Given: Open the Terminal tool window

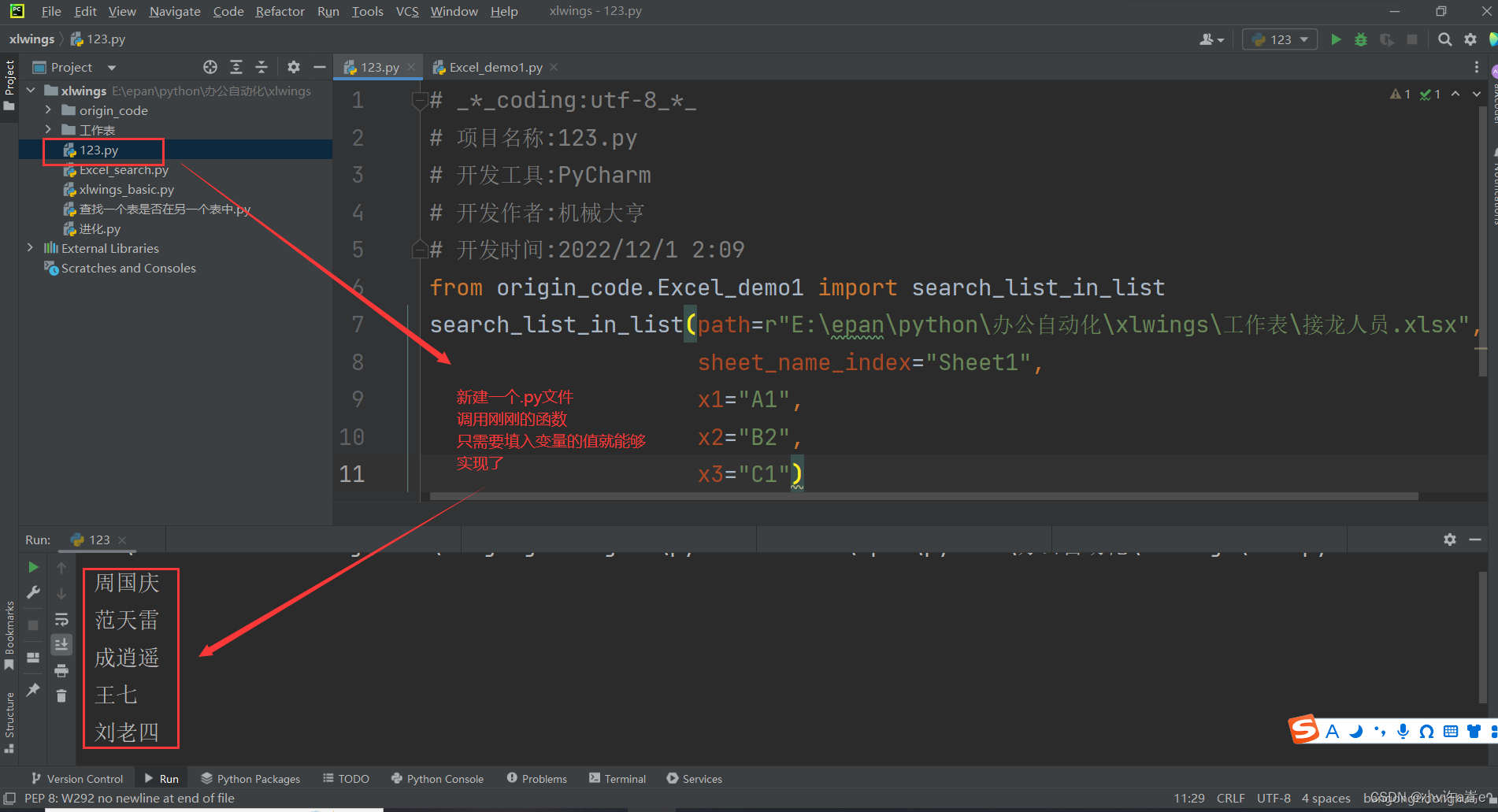Looking at the screenshot, I should click(617, 778).
